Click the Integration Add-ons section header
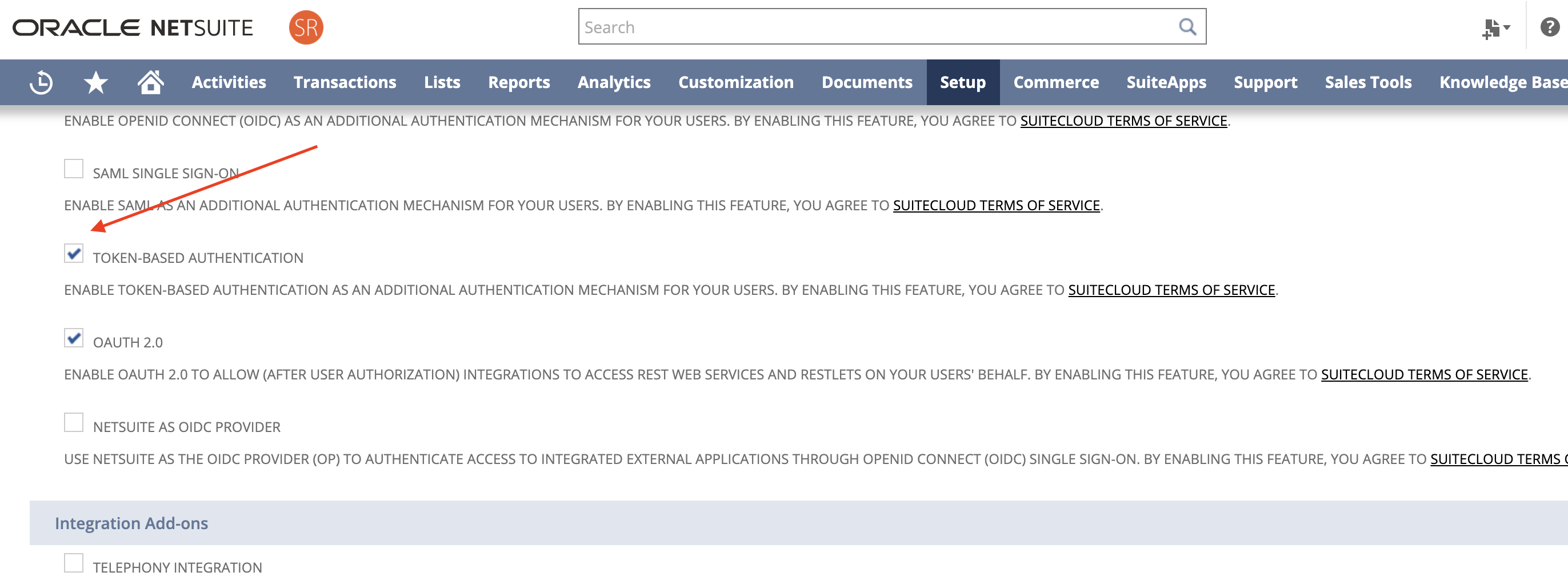Viewport: 1568px width, 576px height. pos(799,523)
